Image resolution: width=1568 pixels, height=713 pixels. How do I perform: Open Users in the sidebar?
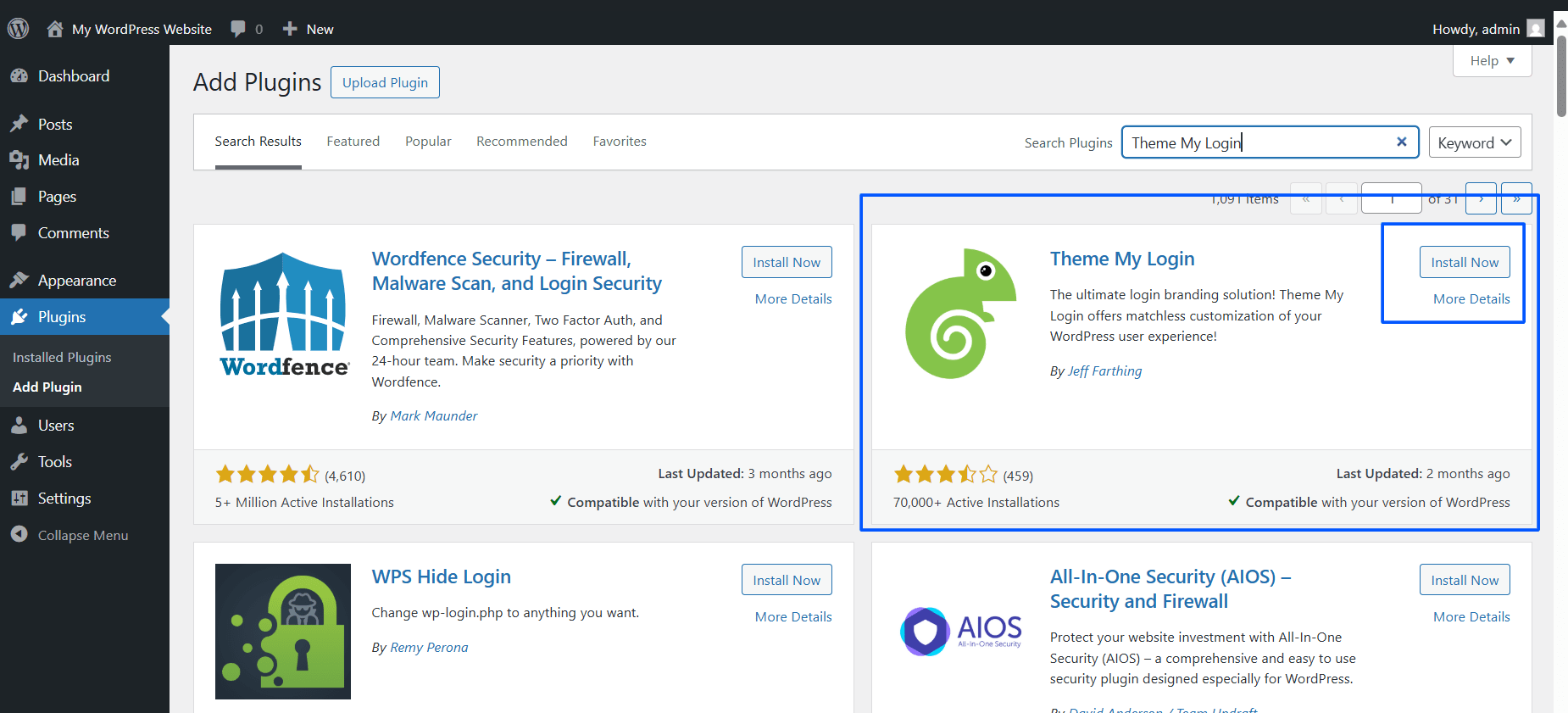[x=85, y=426]
